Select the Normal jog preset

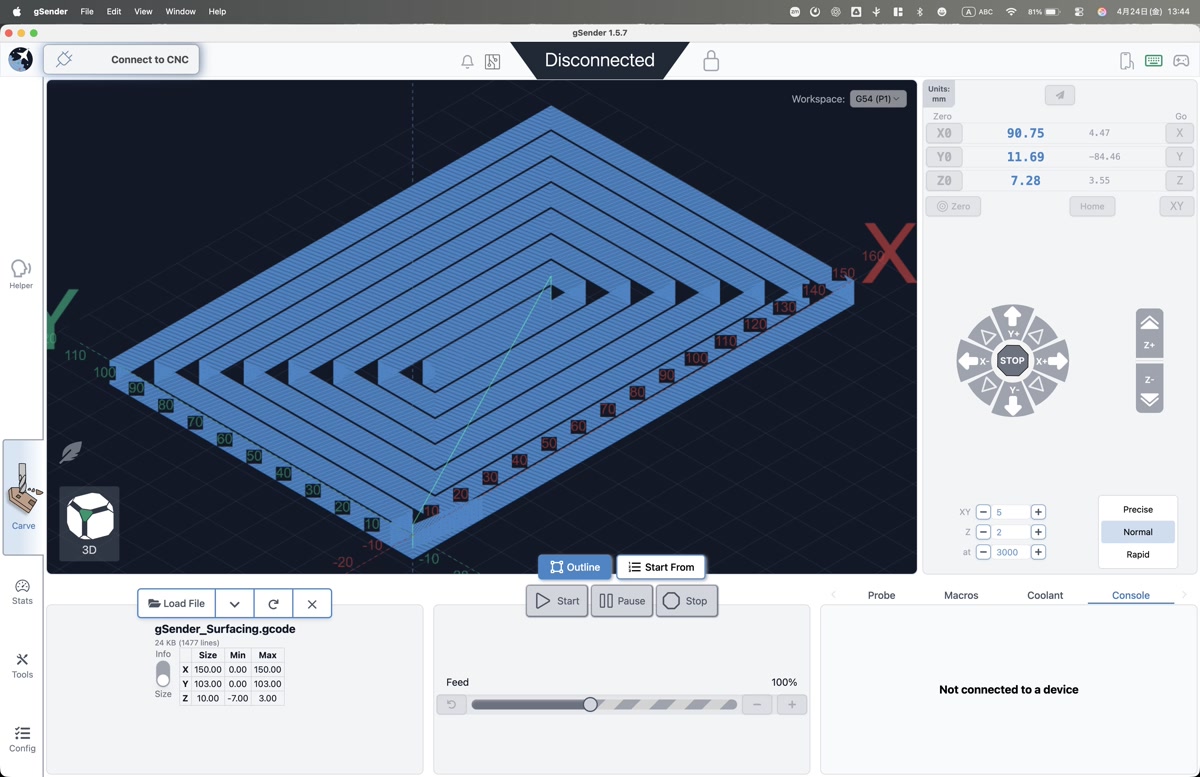click(x=1138, y=532)
